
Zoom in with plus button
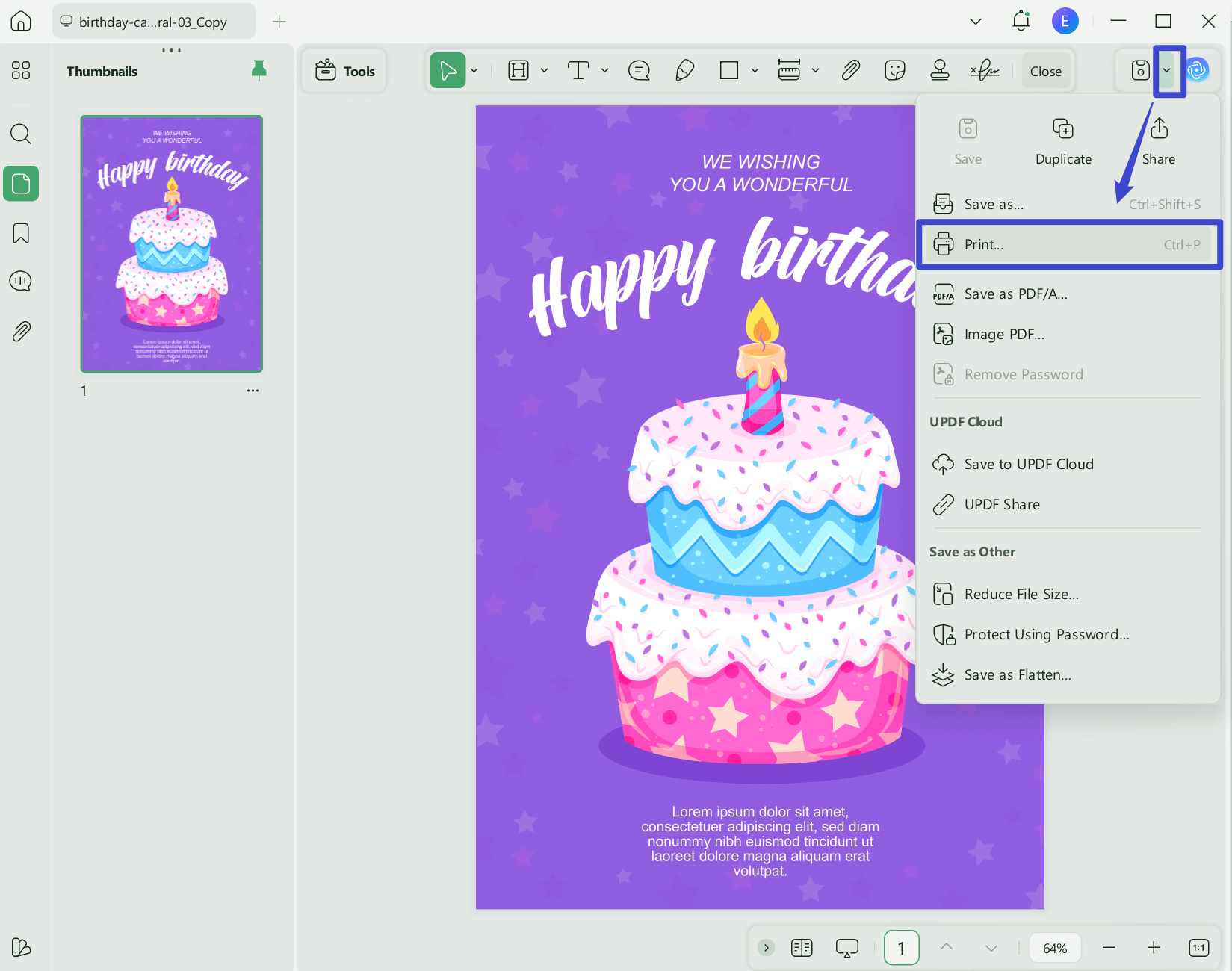[x=1154, y=948]
